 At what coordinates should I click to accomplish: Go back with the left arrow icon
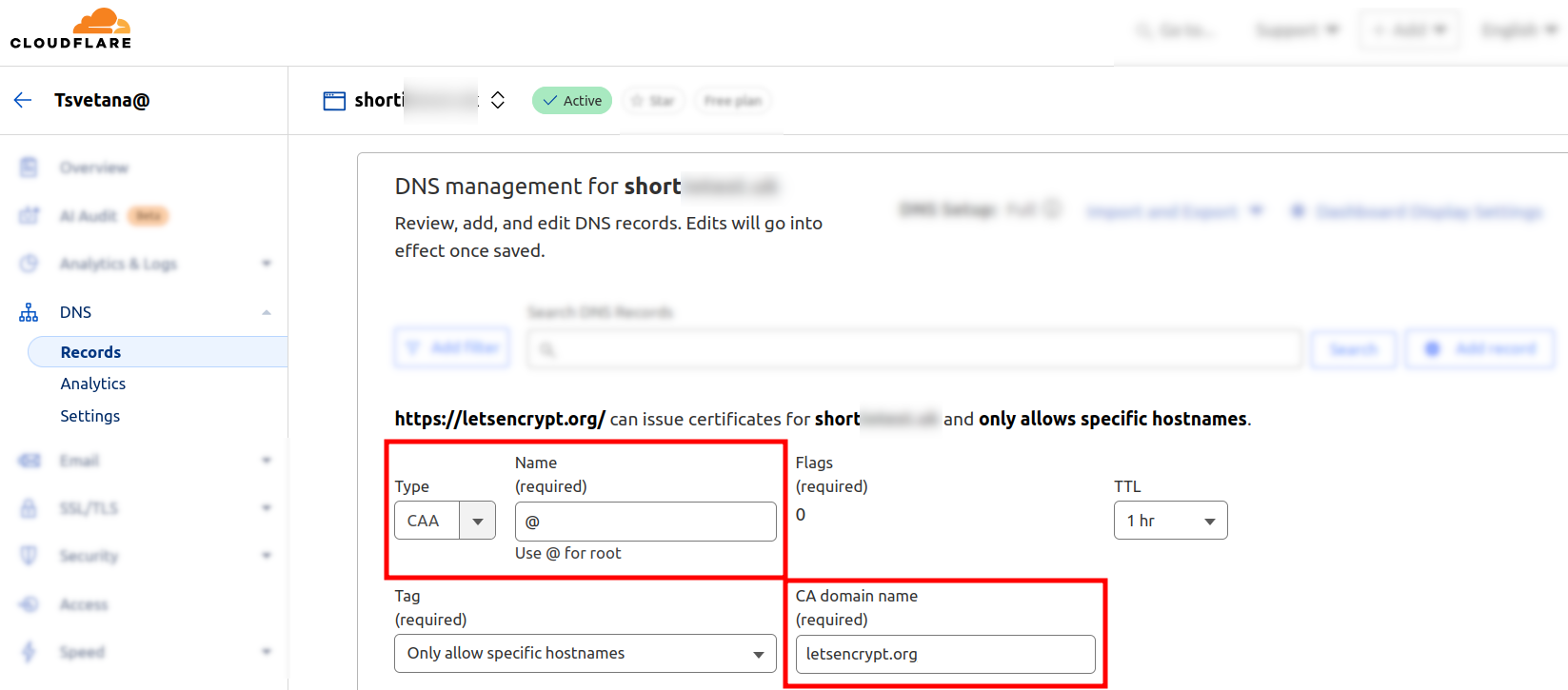pos(23,100)
